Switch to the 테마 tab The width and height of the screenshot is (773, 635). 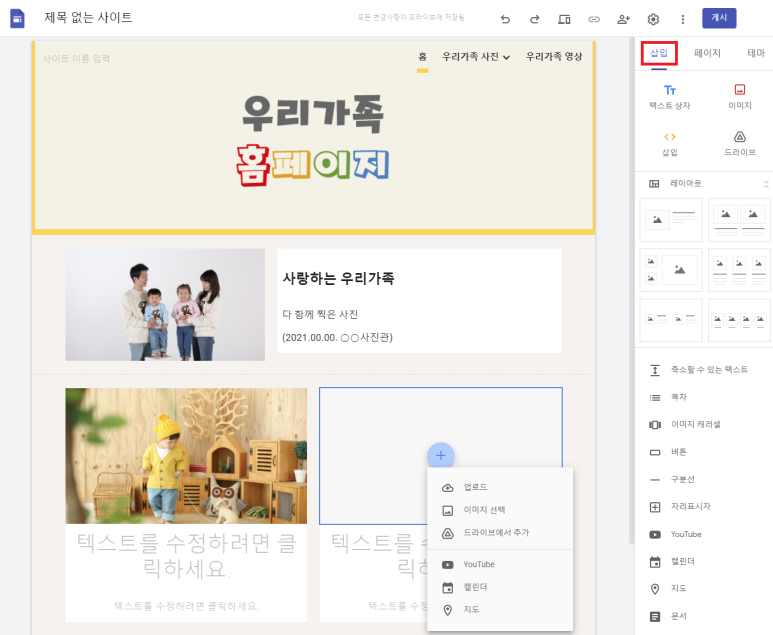(756, 53)
